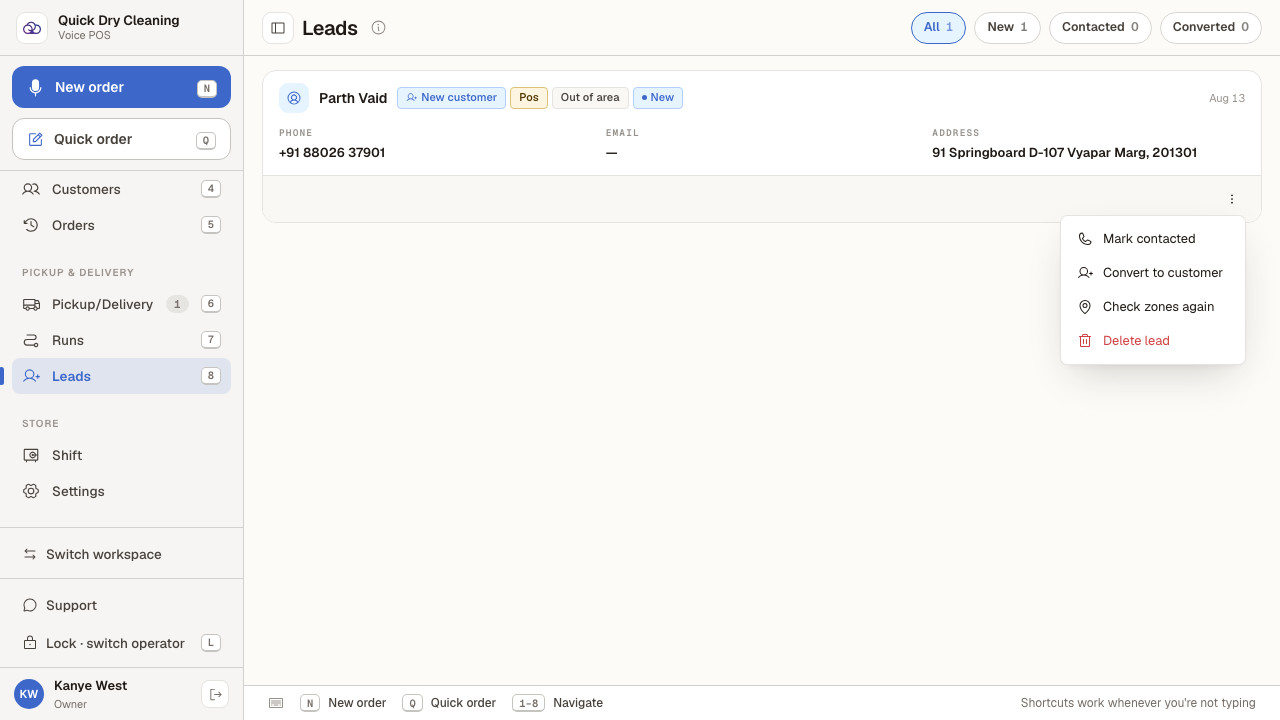Toggle the sidebar panel icon
1280x720 pixels.
(278, 28)
